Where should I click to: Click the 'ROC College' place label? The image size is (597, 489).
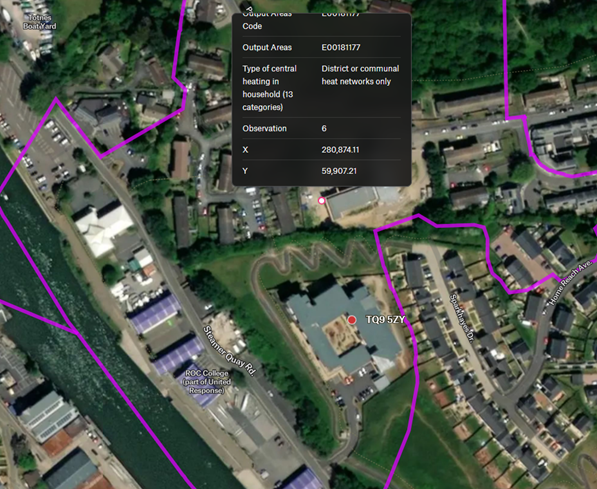[x=207, y=382]
